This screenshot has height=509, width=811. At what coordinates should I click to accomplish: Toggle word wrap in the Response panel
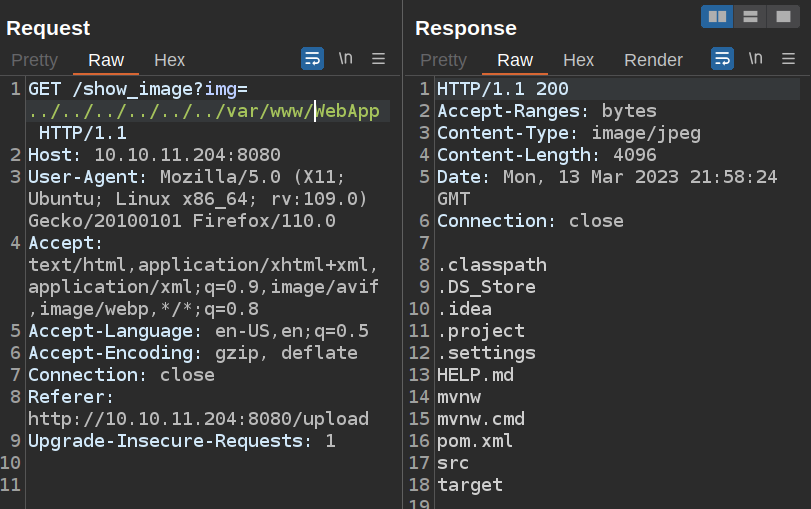point(722,59)
